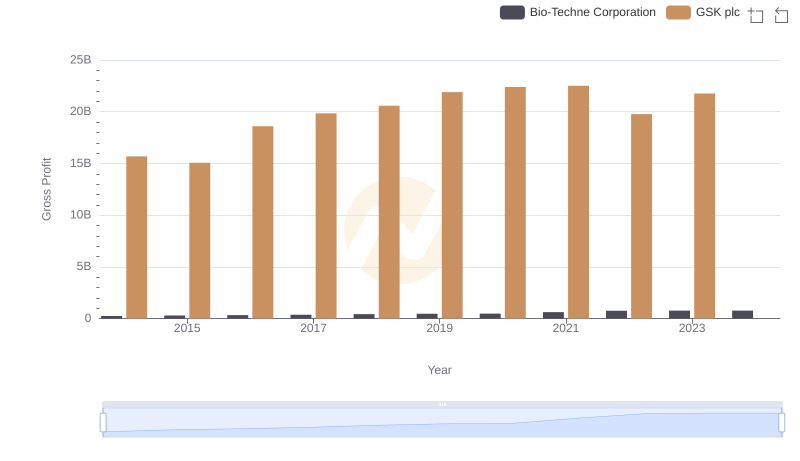
Task: Click the GSK plc bar for 2021
Action: pos(579,202)
